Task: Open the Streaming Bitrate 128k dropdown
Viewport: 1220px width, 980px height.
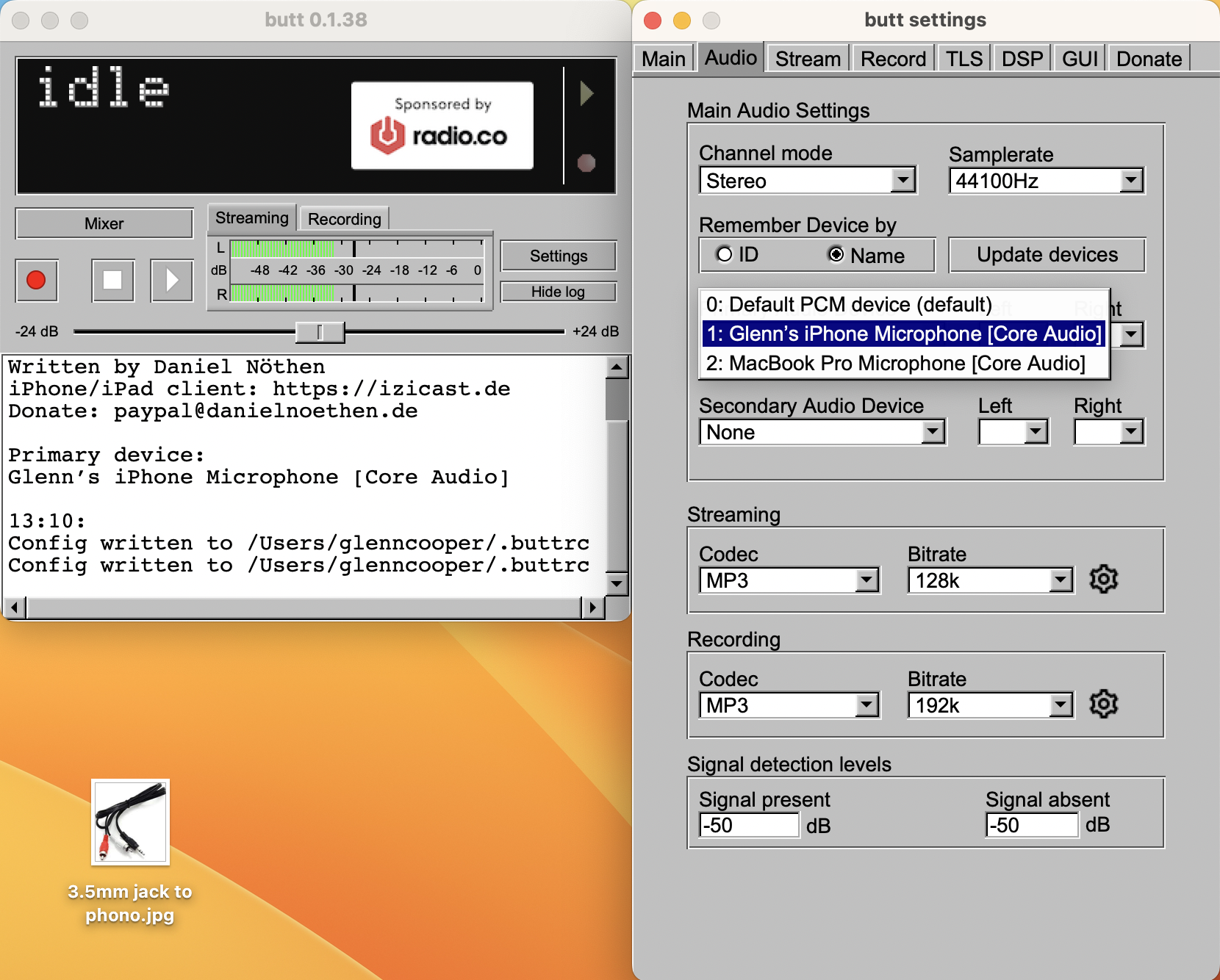Action: coord(991,580)
